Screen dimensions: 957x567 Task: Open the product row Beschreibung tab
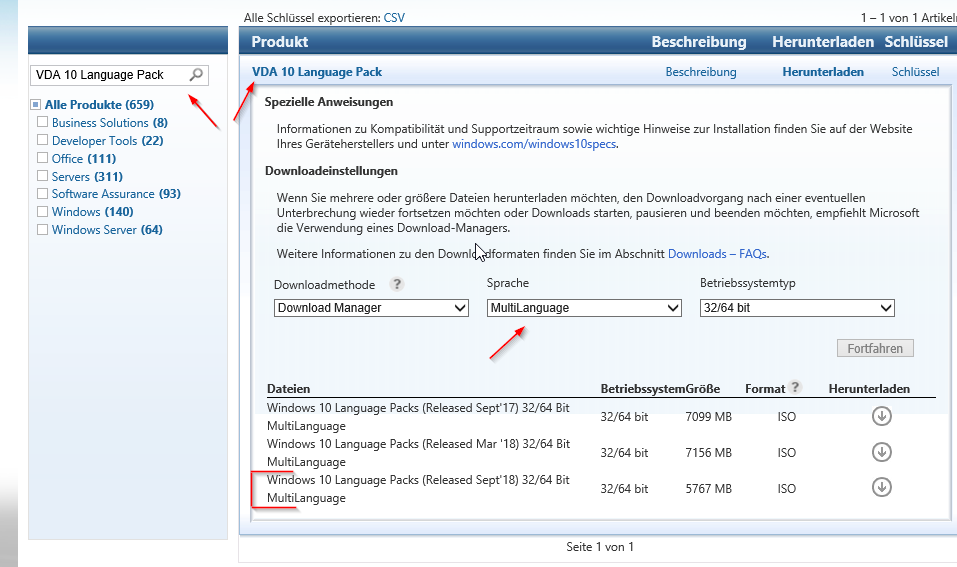701,72
